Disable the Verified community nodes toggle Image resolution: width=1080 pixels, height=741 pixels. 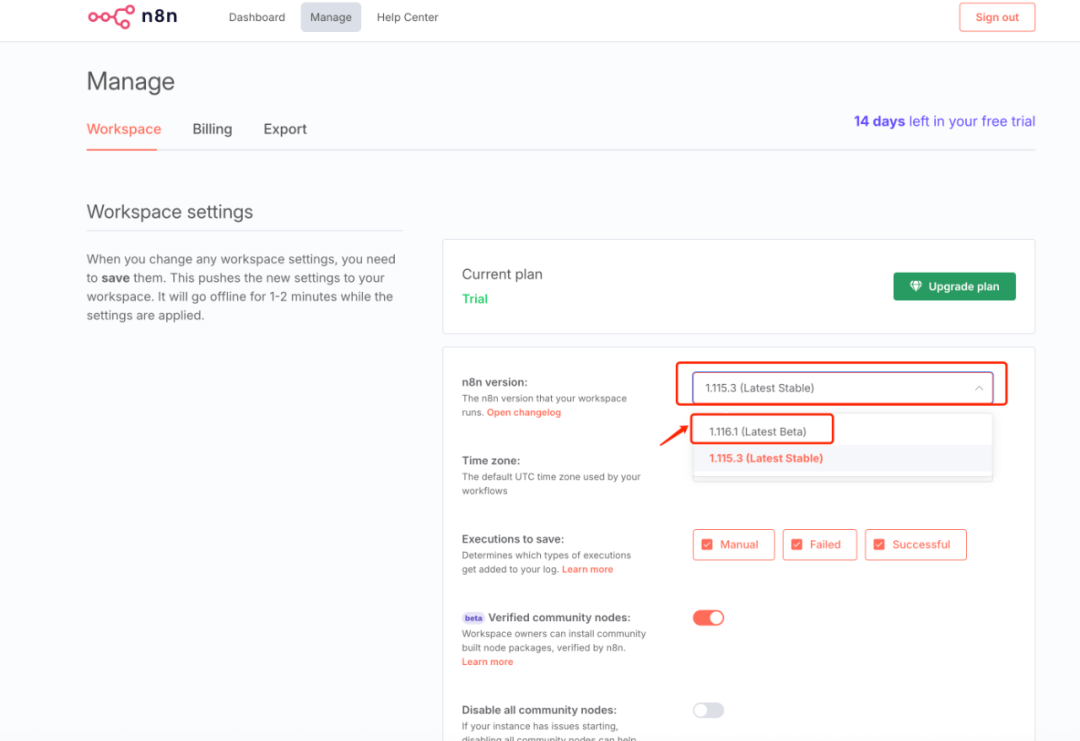click(x=708, y=618)
